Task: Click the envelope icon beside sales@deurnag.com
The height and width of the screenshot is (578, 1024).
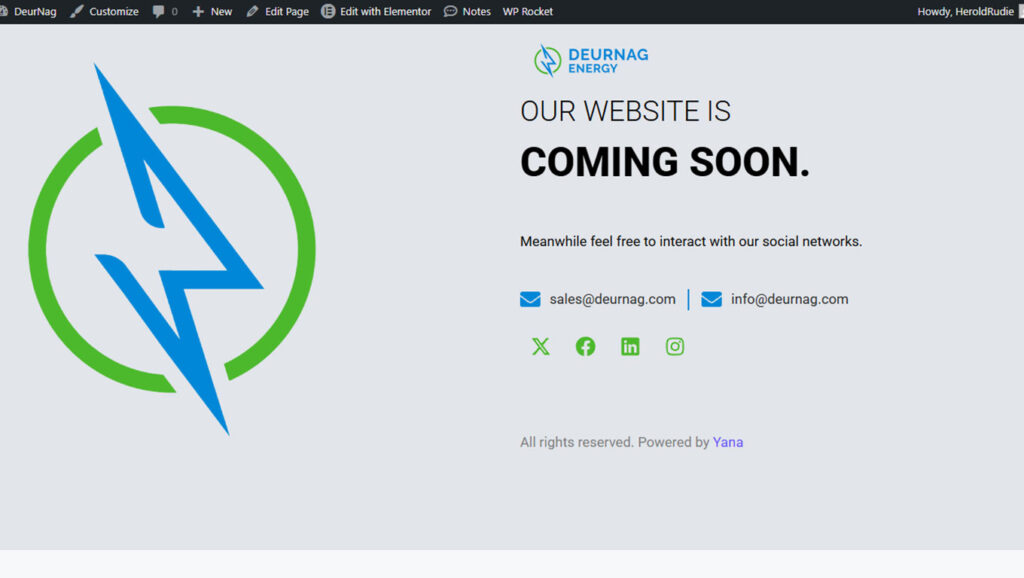Action: pyautogui.click(x=530, y=298)
